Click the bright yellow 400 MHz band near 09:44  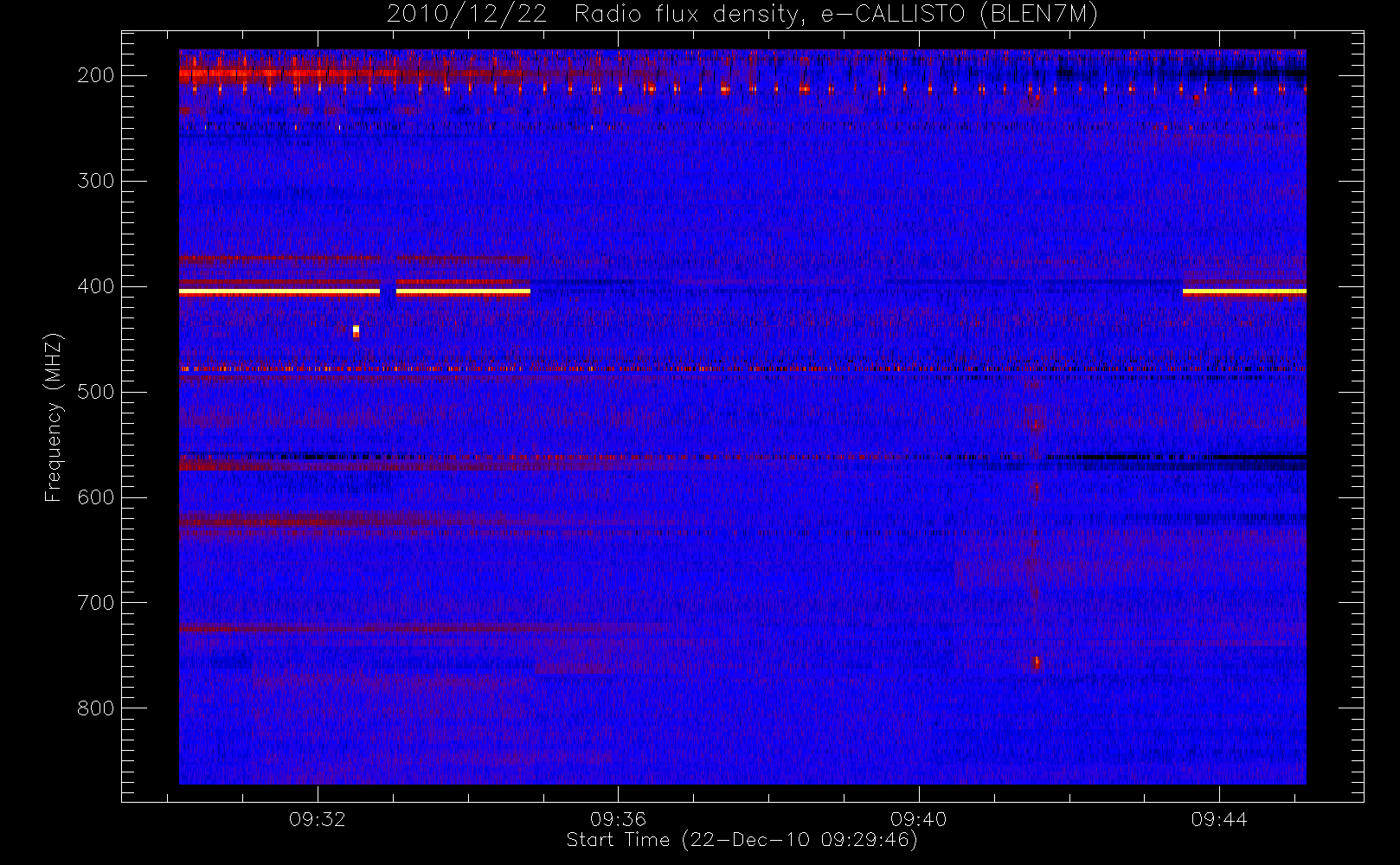tap(1244, 292)
